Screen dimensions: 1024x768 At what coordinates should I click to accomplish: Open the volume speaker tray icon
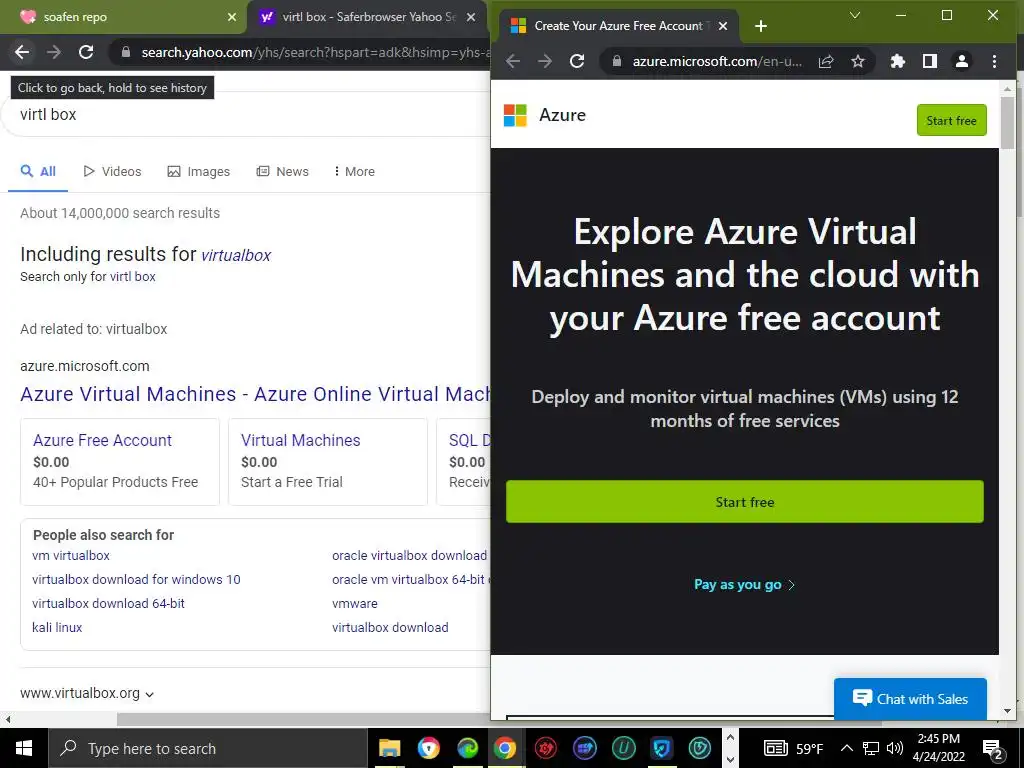[x=895, y=748]
